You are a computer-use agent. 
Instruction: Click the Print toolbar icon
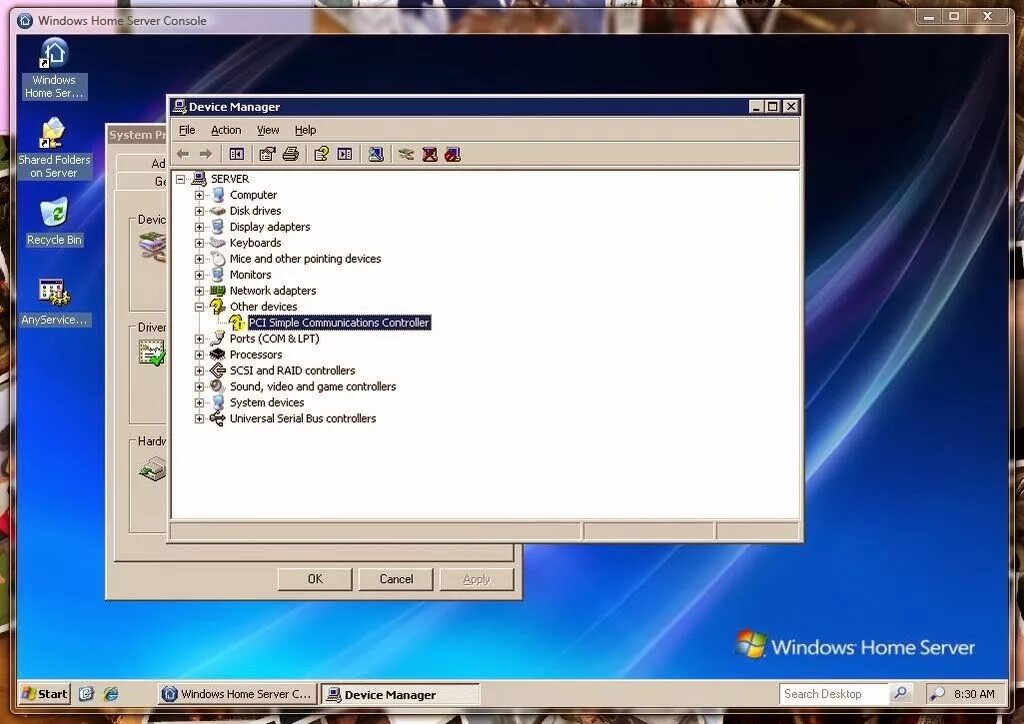(x=291, y=154)
